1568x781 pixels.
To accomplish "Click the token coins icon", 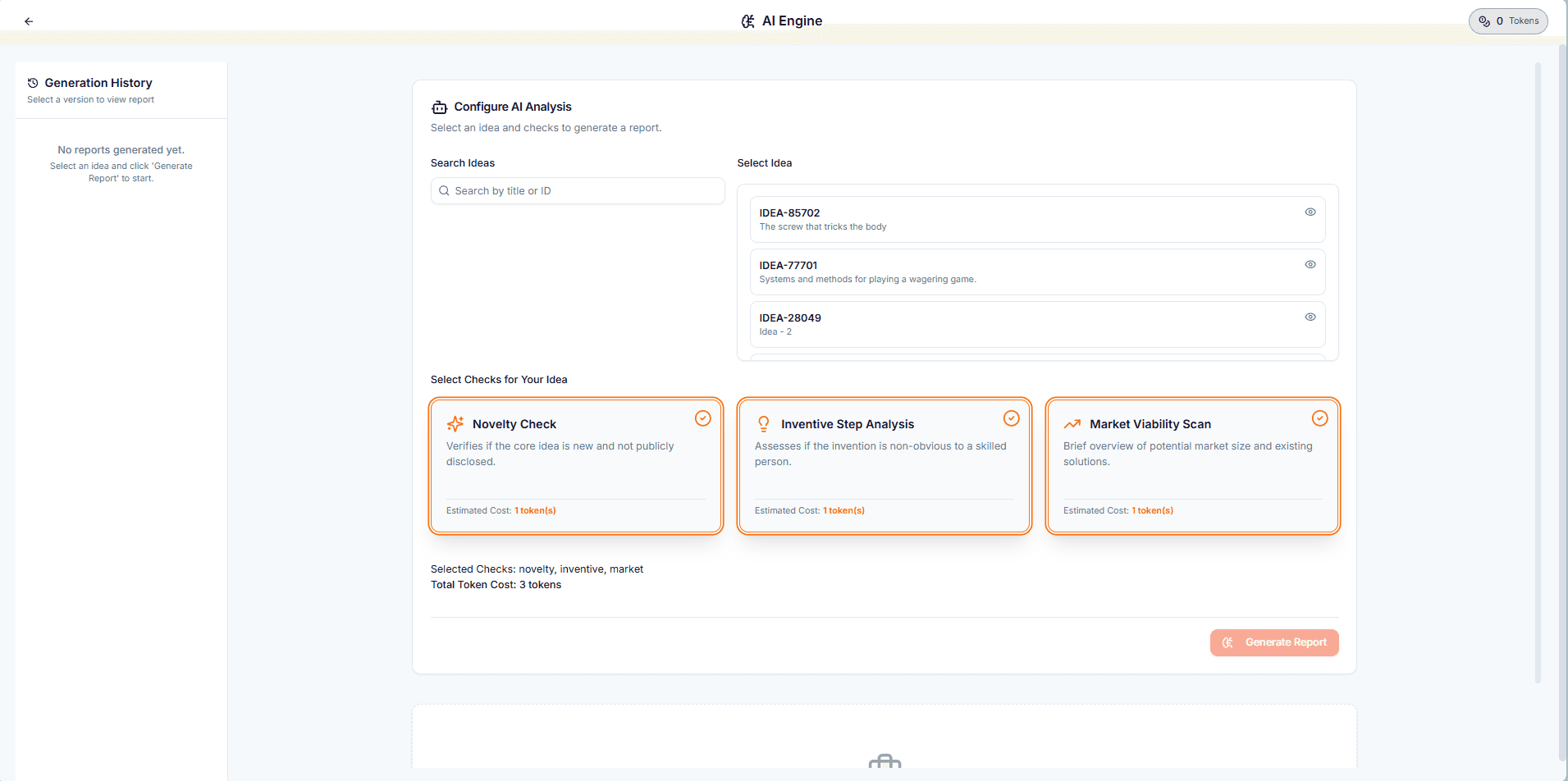I will click(1484, 21).
